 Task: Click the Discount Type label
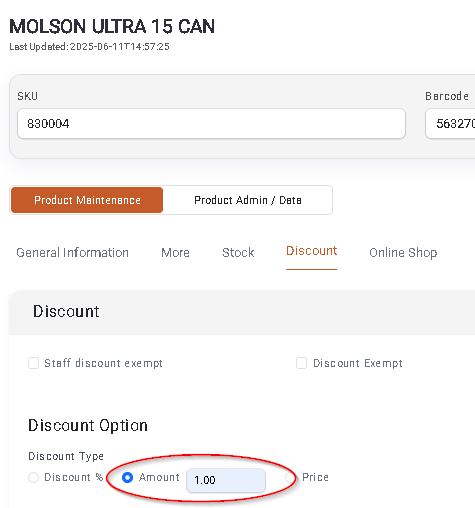(66, 456)
